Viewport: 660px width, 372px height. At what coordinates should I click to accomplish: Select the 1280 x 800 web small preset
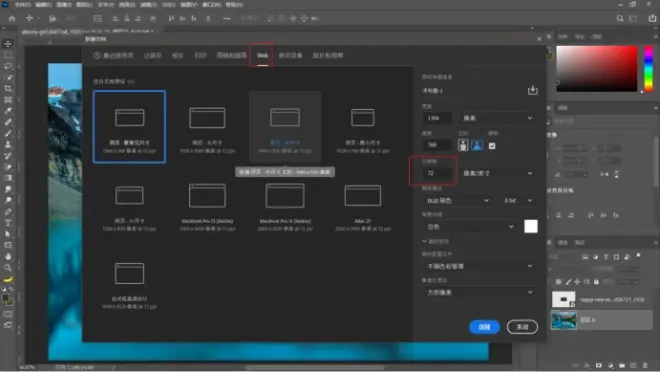click(x=129, y=205)
